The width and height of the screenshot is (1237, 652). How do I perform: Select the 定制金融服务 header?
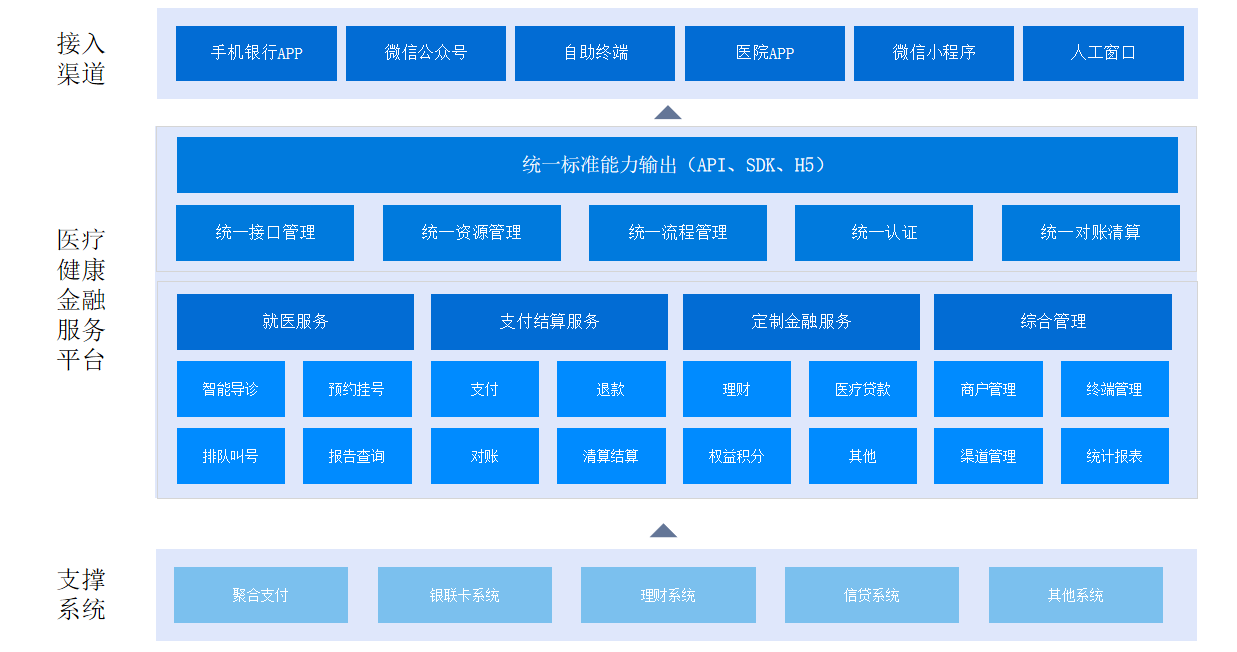tap(801, 322)
